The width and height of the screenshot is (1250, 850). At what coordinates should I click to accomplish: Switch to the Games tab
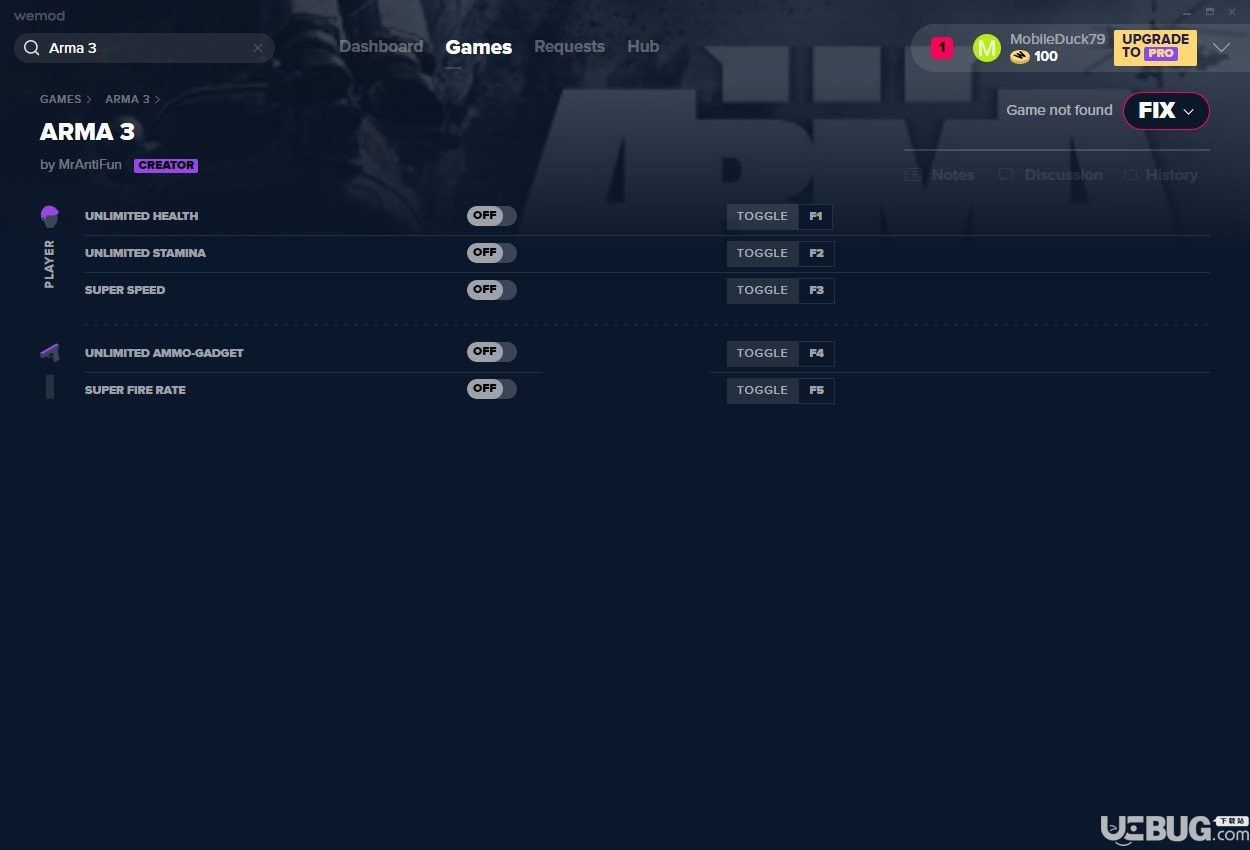click(479, 47)
